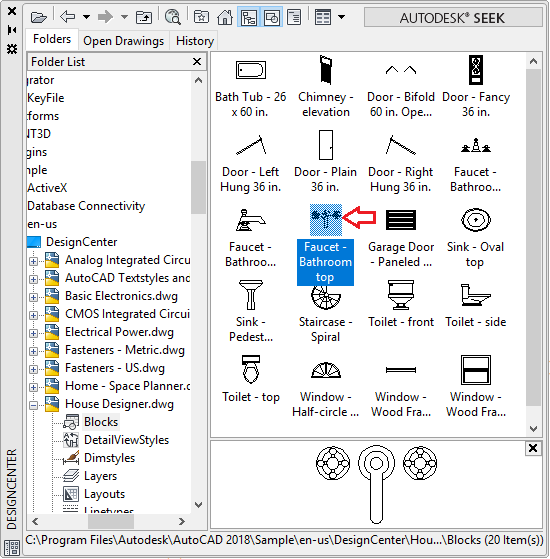Click the Home icon
550x559 pixels.
(225, 17)
